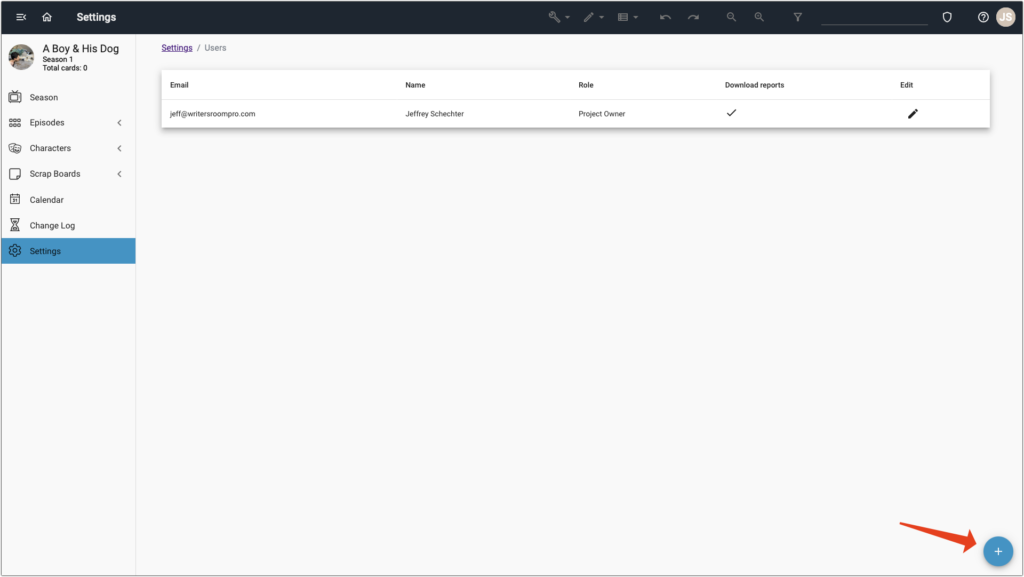Toggle Download reports checkmark for Jeffrey Schechter
This screenshot has height=577, width=1024.
(x=731, y=113)
